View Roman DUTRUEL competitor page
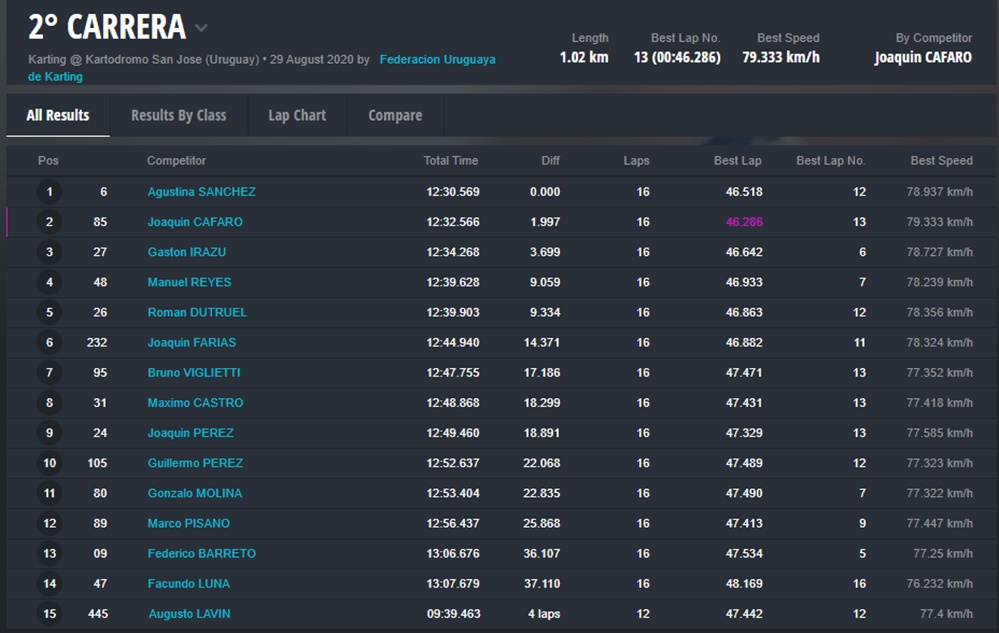 pos(197,312)
